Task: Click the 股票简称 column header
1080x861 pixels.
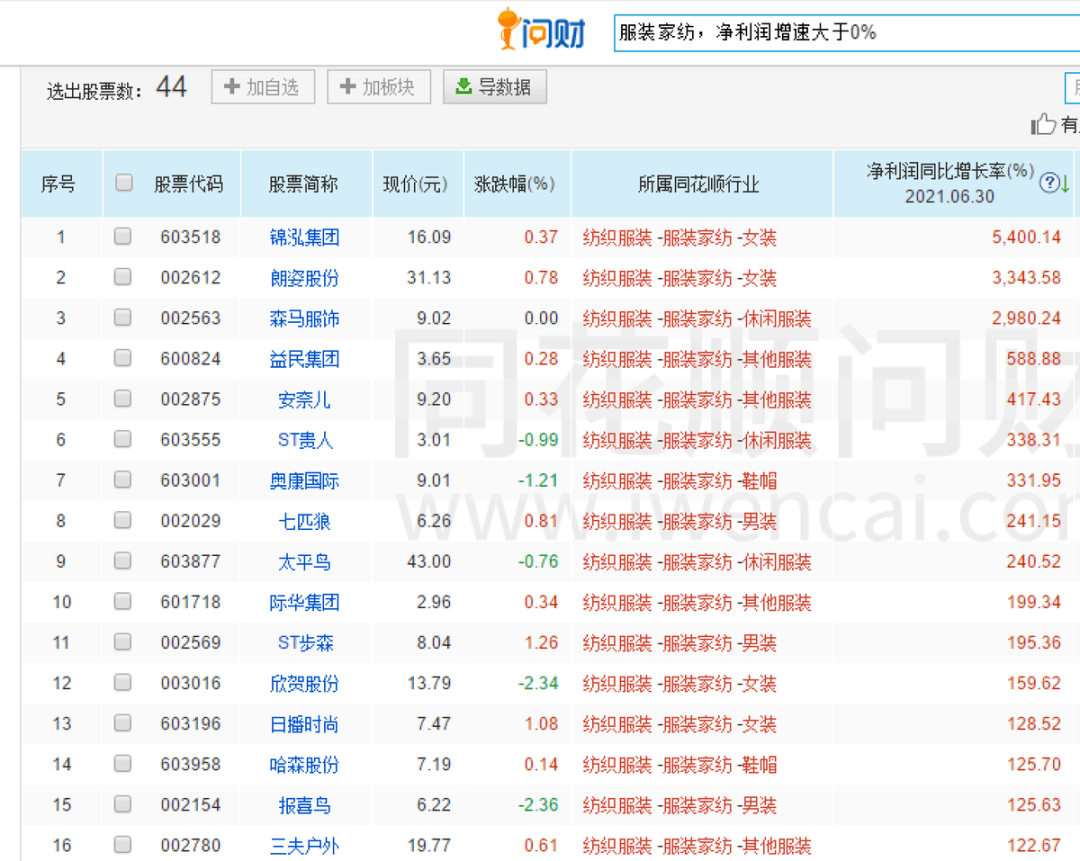Action: (x=303, y=184)
